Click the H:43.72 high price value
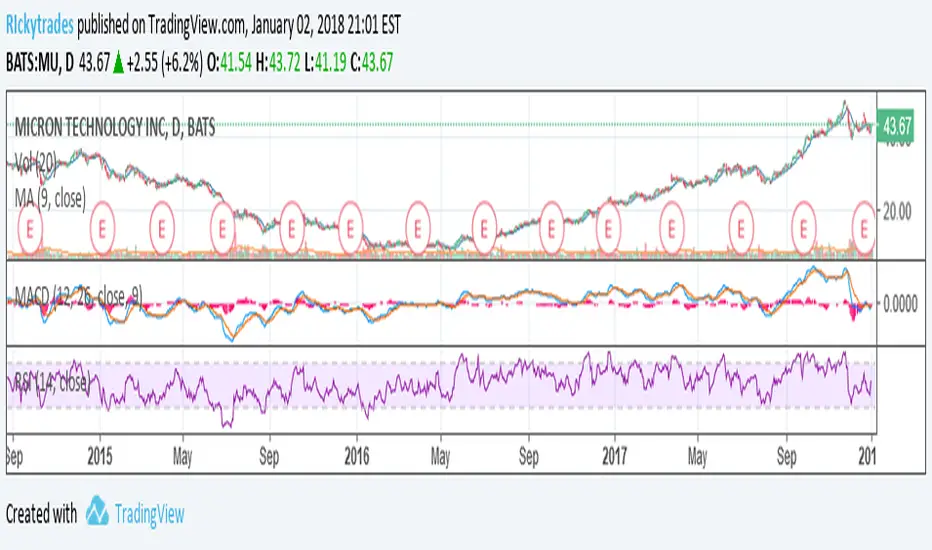The height and width of the screenshot is (550, 932). [278, 62]
